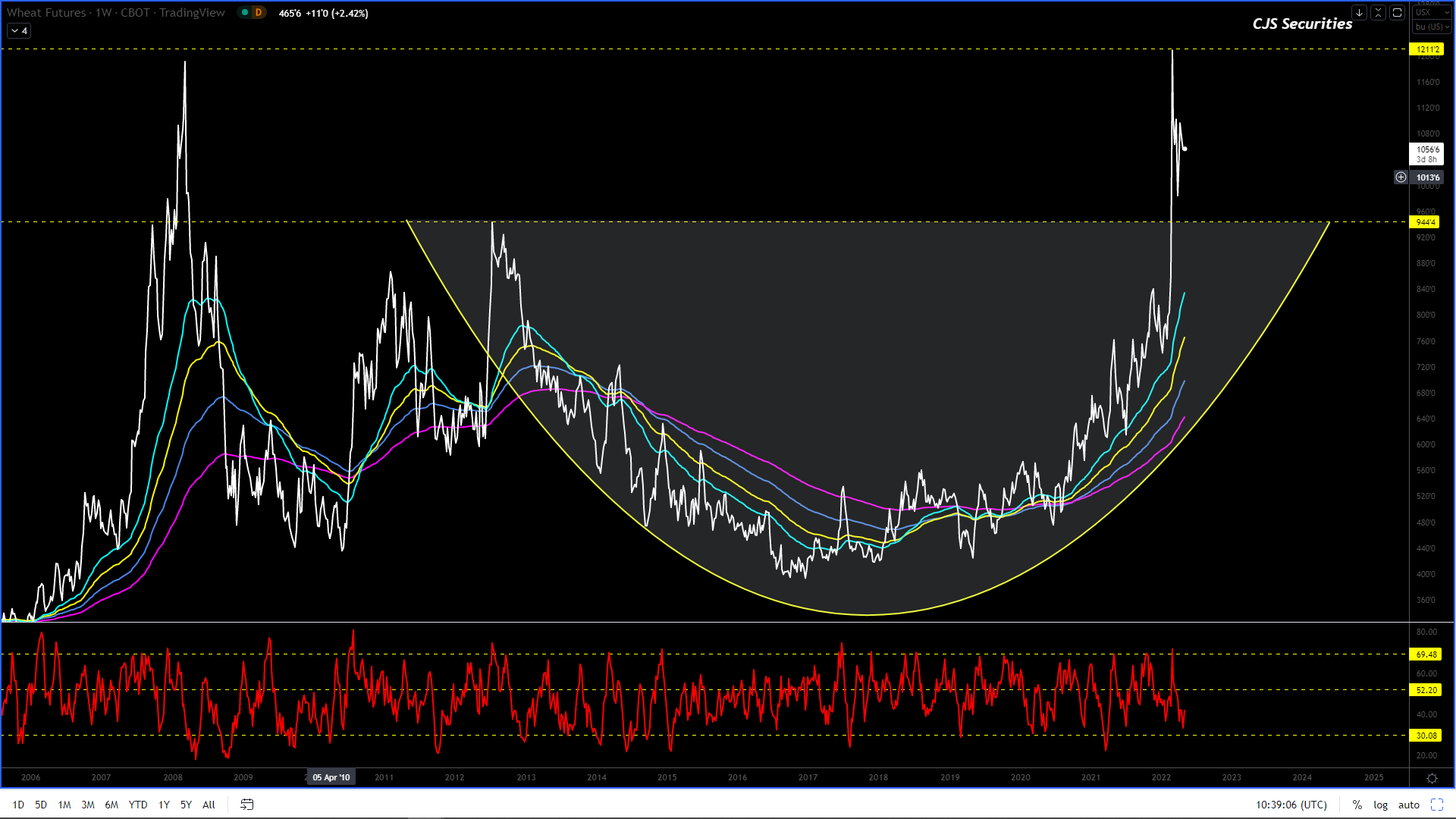Expand the indicators legend chevron showing 4
This screenshot has width=1456, height=819.
coord(19,31)
